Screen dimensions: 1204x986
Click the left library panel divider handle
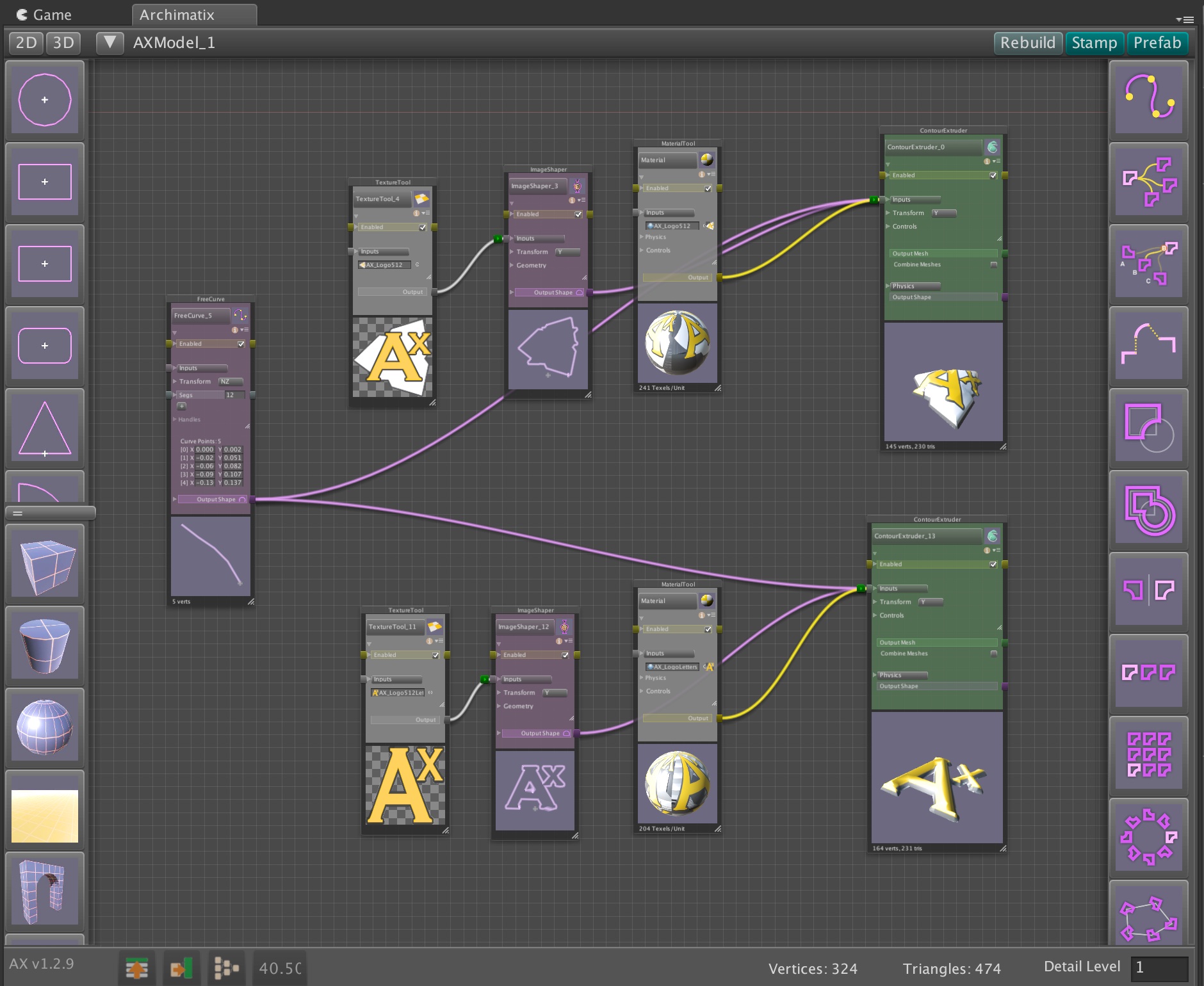50,513
